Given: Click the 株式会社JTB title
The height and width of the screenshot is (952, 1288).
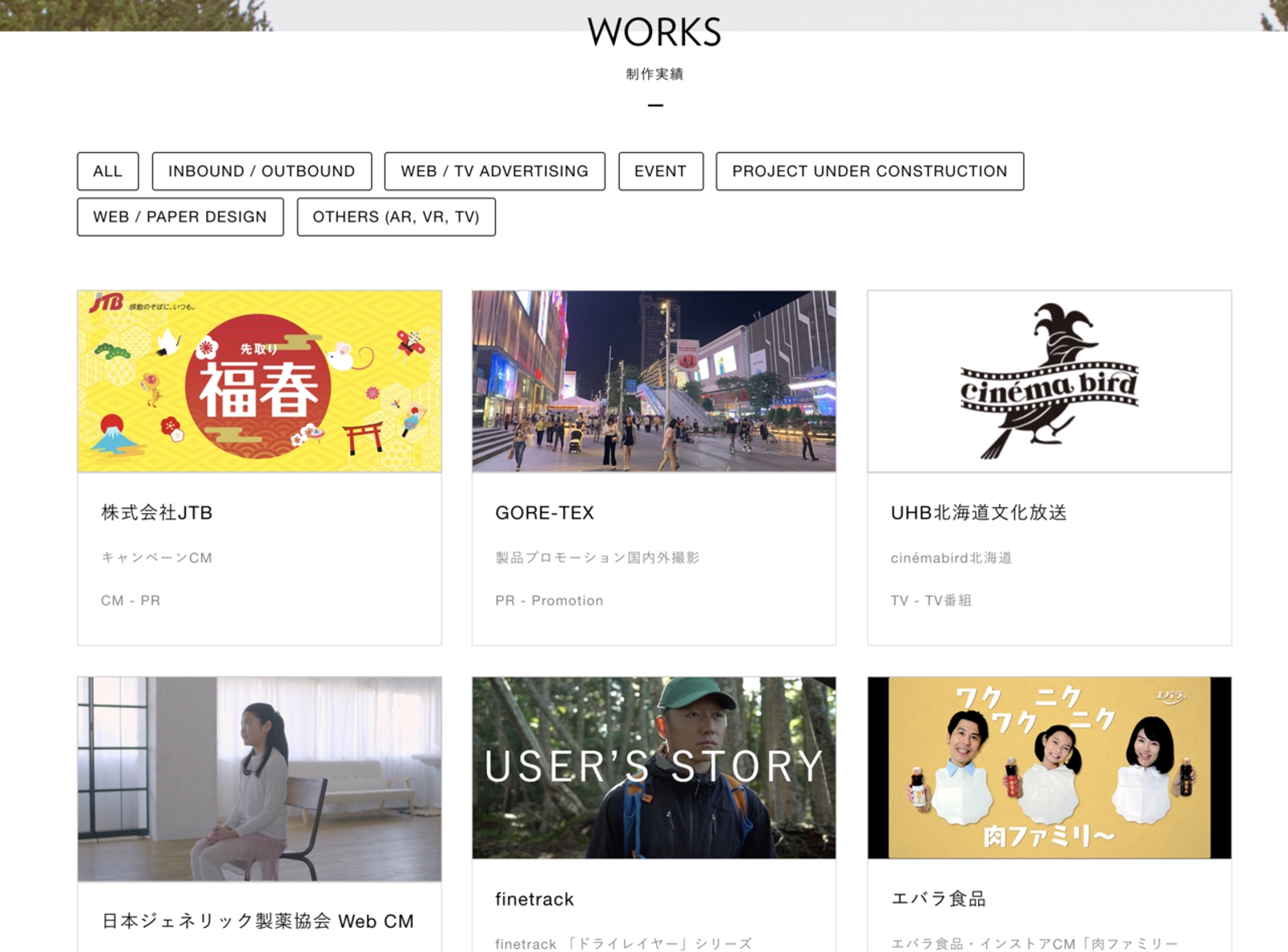Looking at the screenshot, I should (157, 513).
